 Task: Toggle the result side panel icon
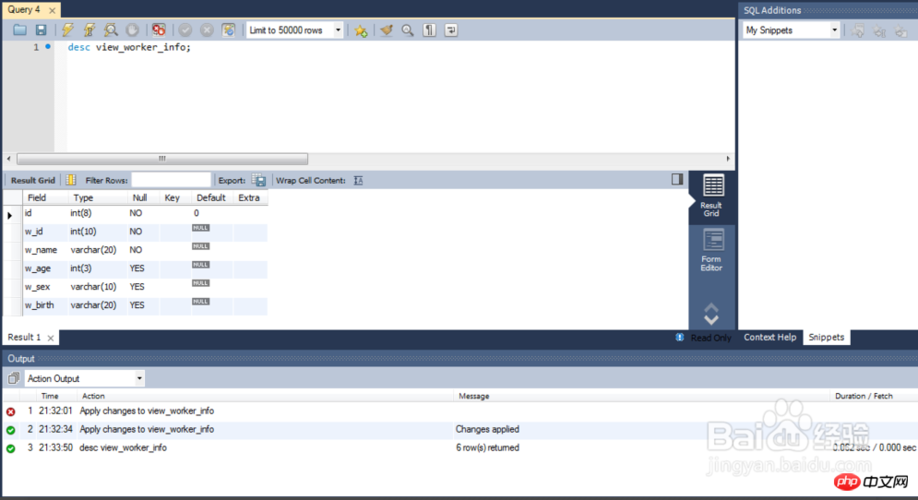coord(677,179)
